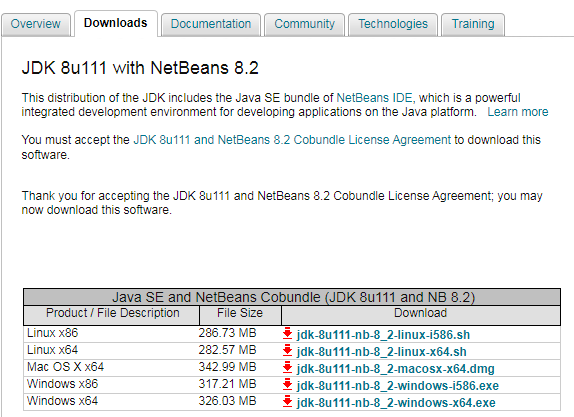Click red download arrow for Mac OS X

287,368
